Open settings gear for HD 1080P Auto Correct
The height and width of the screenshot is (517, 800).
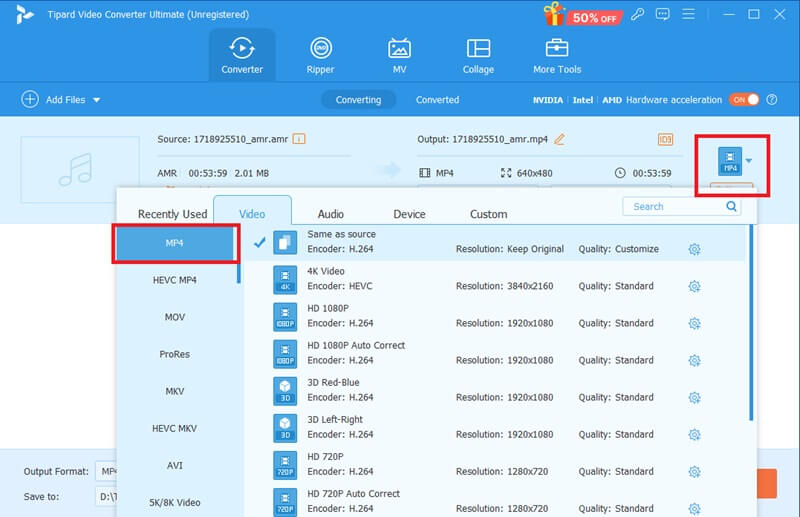click(x=694, y=360)
